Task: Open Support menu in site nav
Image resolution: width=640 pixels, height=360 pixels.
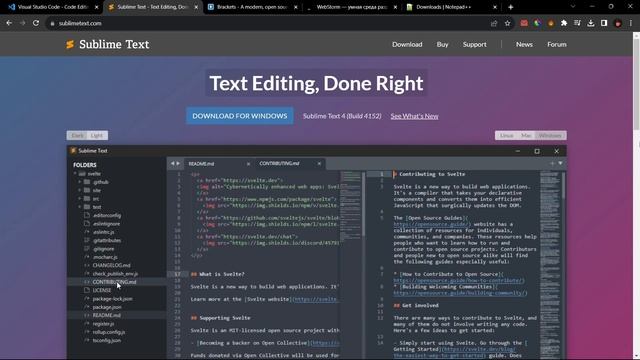Action: (x=474, y=44)
